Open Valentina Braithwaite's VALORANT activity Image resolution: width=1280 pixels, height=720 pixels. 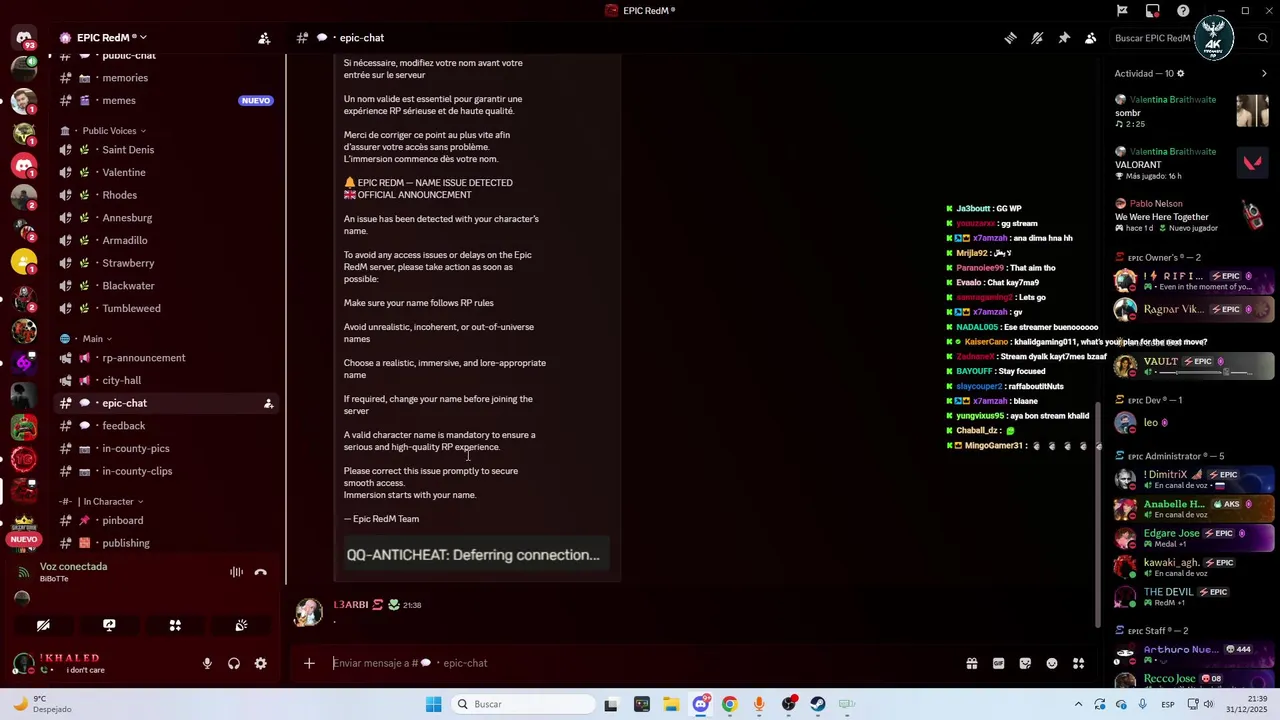(x=1194, y=164)
